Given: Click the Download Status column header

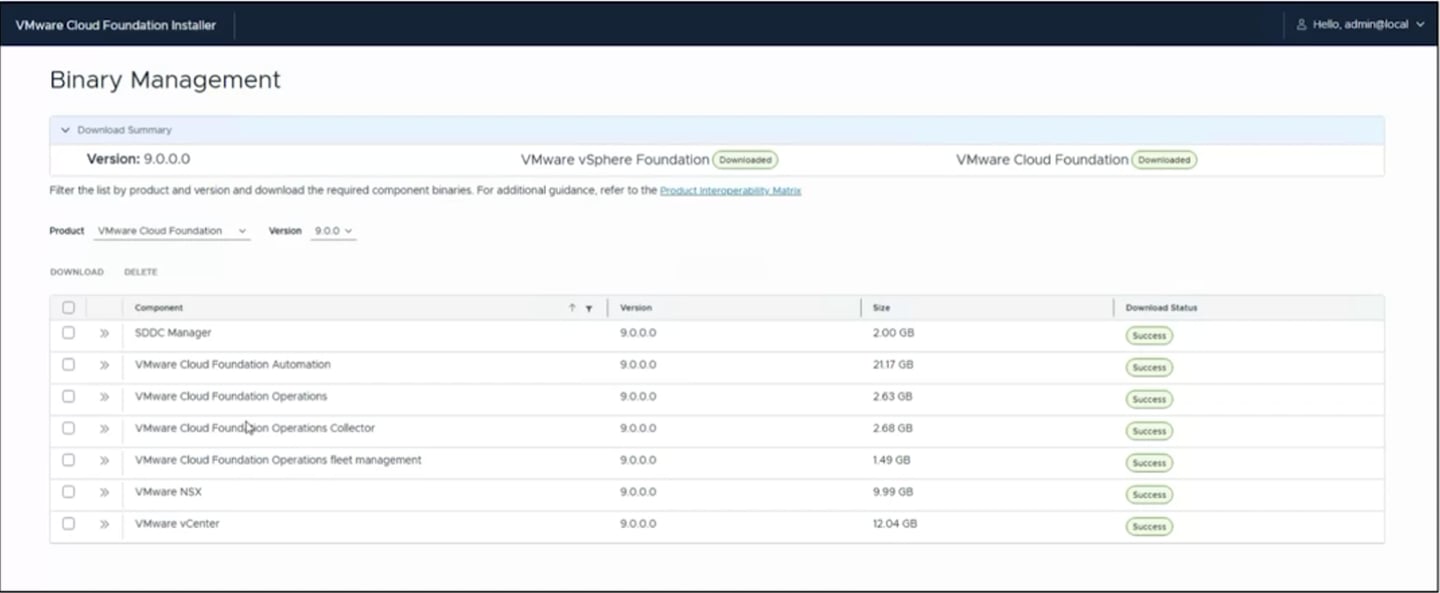Looking at the screenshot, I should pyautogui.click(x=1161, y=308).
